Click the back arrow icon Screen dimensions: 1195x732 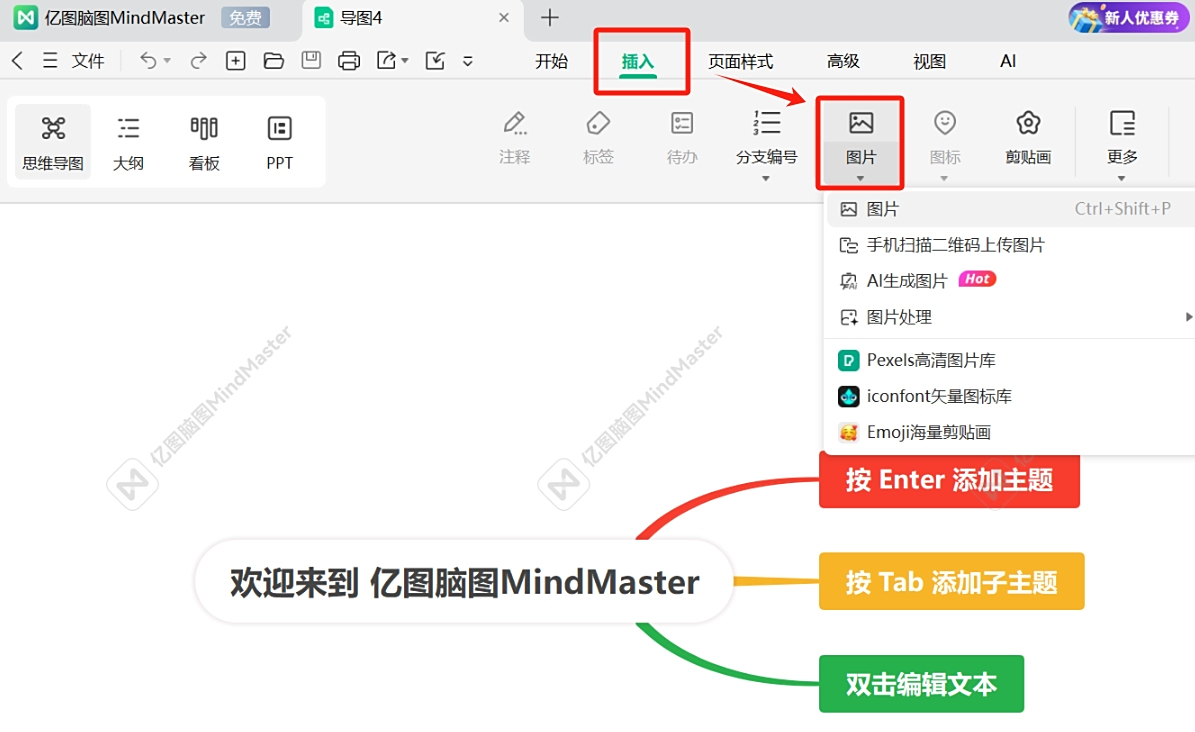(18, 60)
